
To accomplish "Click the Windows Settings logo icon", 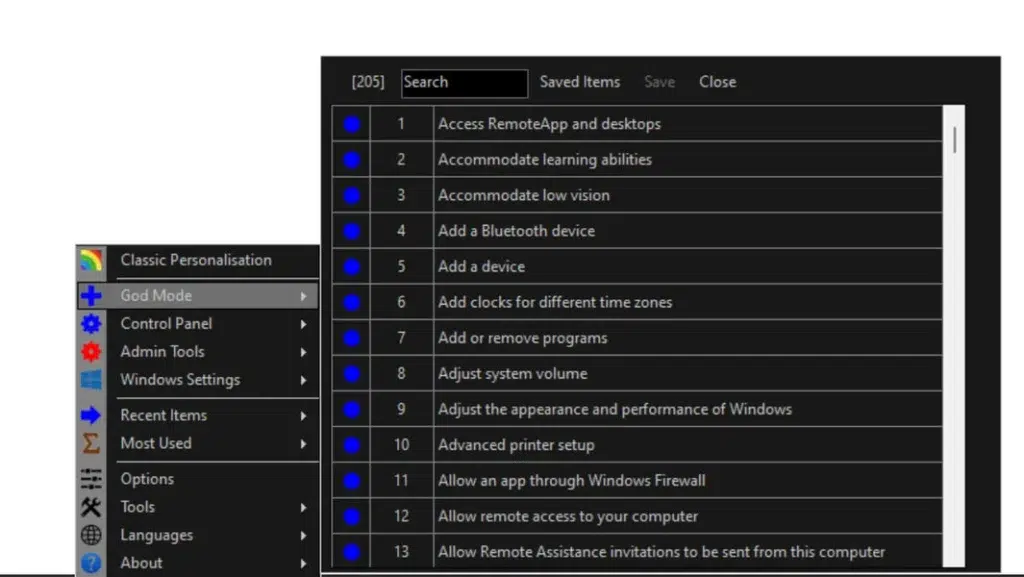I will pyautogui.click(x=91, y=380).
